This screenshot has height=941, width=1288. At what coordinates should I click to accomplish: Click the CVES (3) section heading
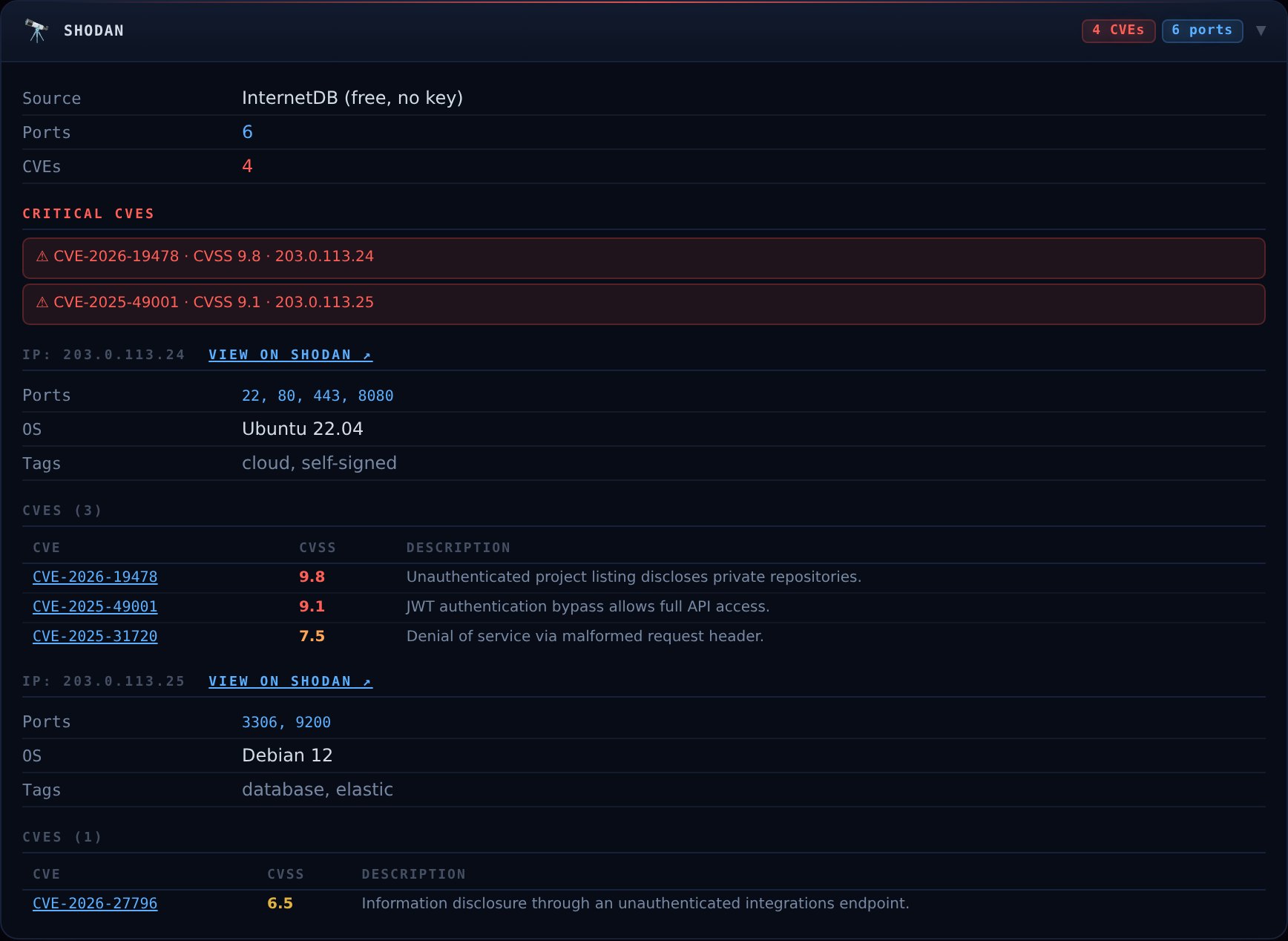[x=62, y=511]
